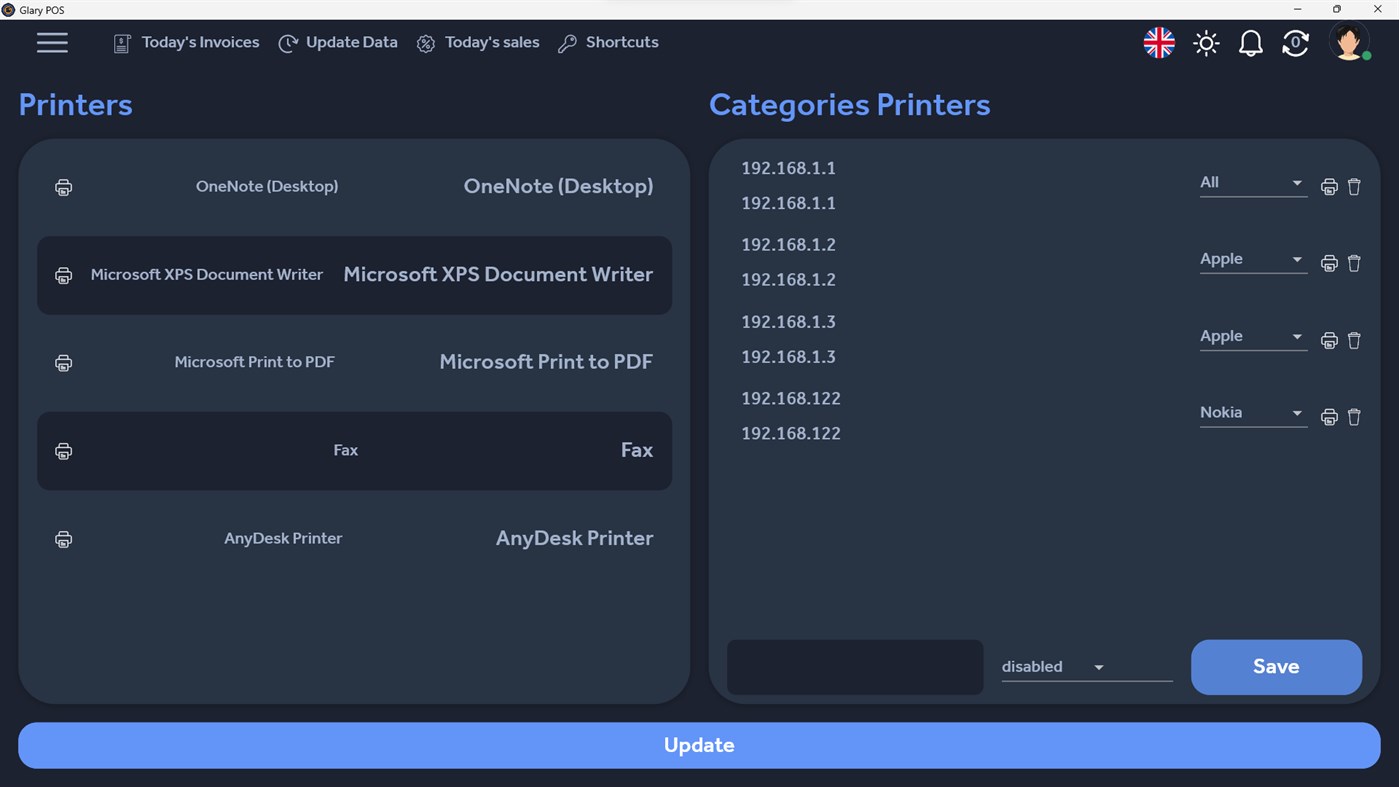
Task: Click the sync refresh counter icon
Action: pos(1295,43)
